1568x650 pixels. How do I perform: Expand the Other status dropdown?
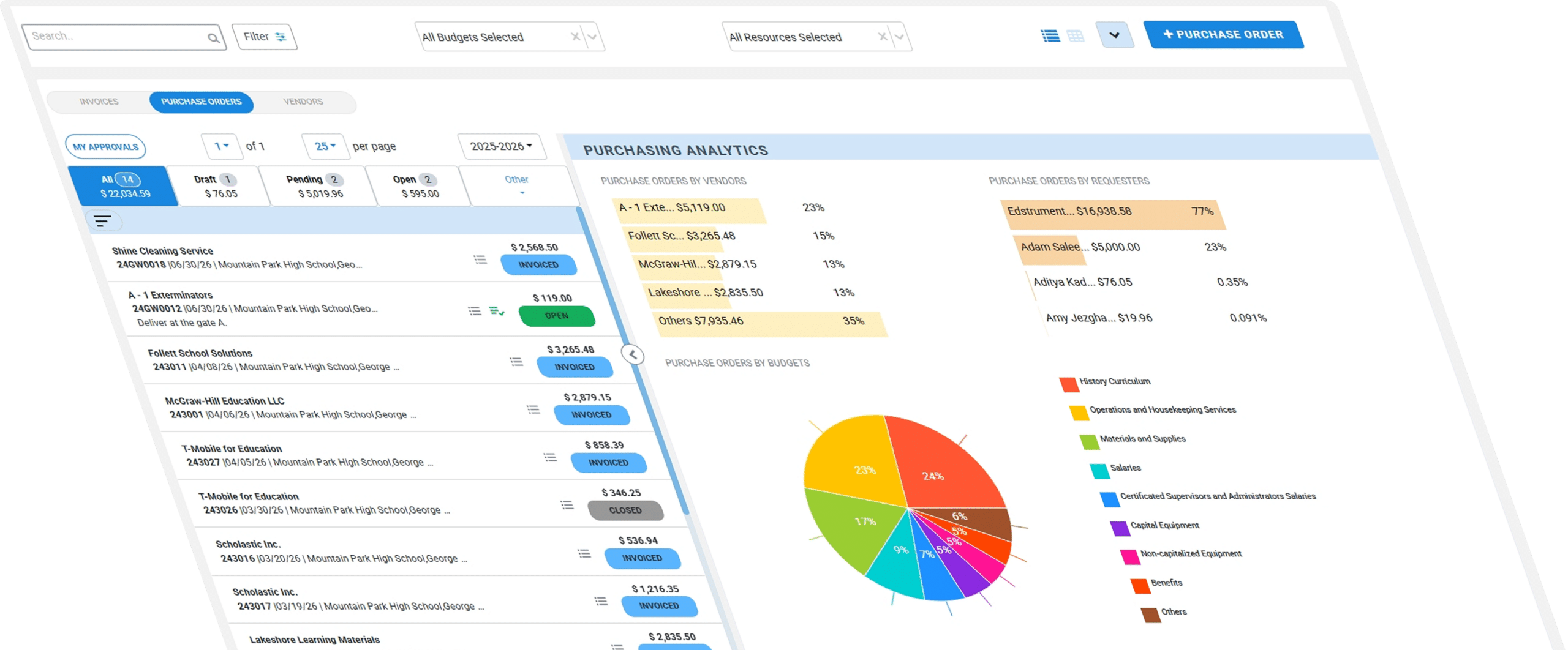coord(518,185)
